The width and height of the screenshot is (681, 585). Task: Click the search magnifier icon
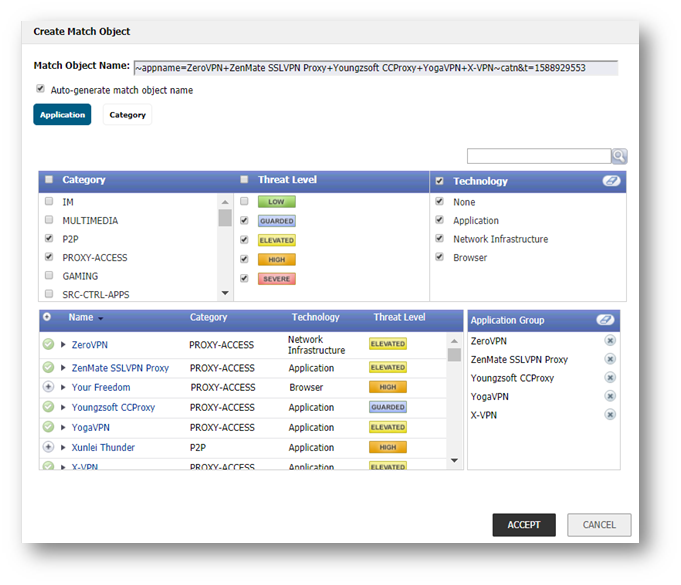[x=619, y=156]
